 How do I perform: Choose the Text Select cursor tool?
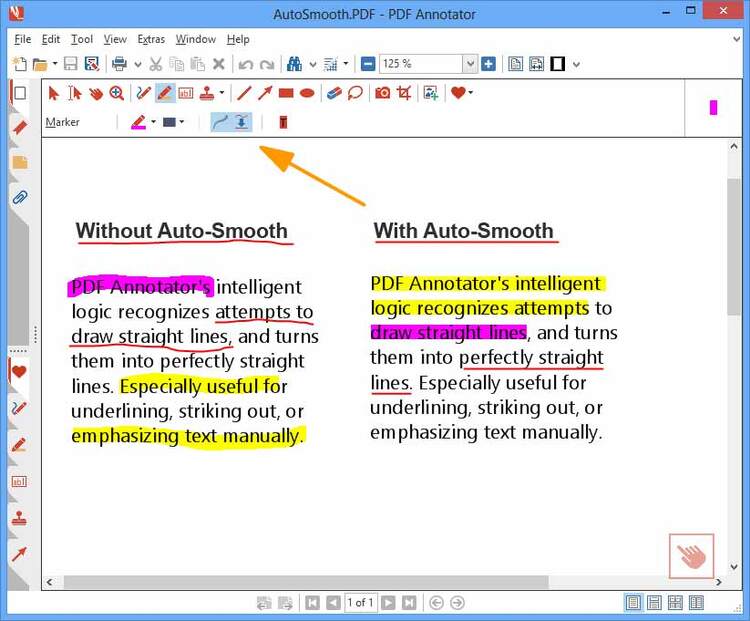click(x=75, y=93)
